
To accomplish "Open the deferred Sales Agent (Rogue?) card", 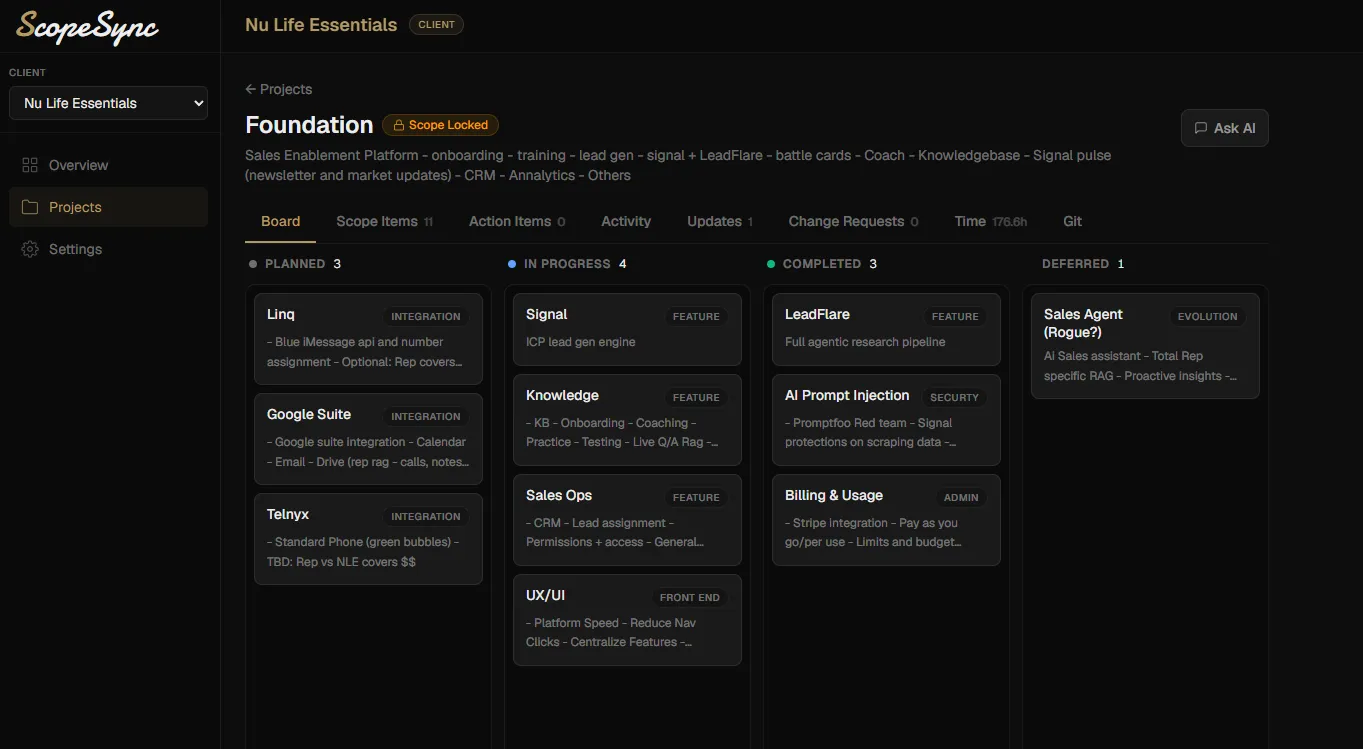I will [1144, 344].
